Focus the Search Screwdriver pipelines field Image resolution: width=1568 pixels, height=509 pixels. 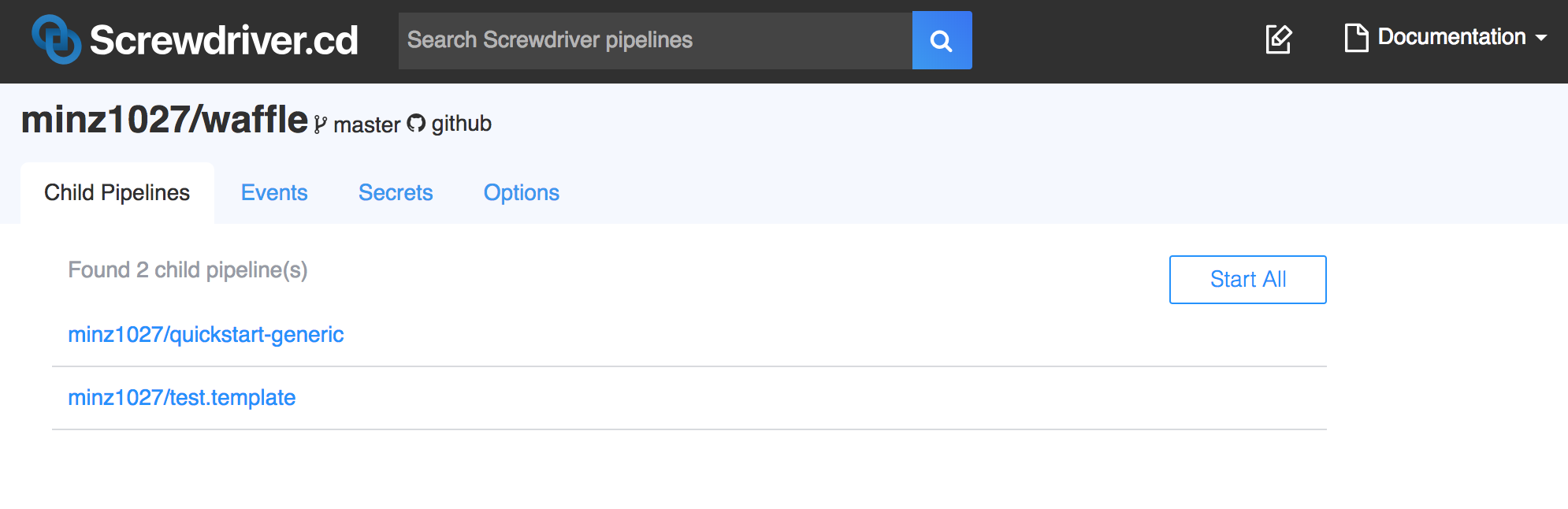656,40
